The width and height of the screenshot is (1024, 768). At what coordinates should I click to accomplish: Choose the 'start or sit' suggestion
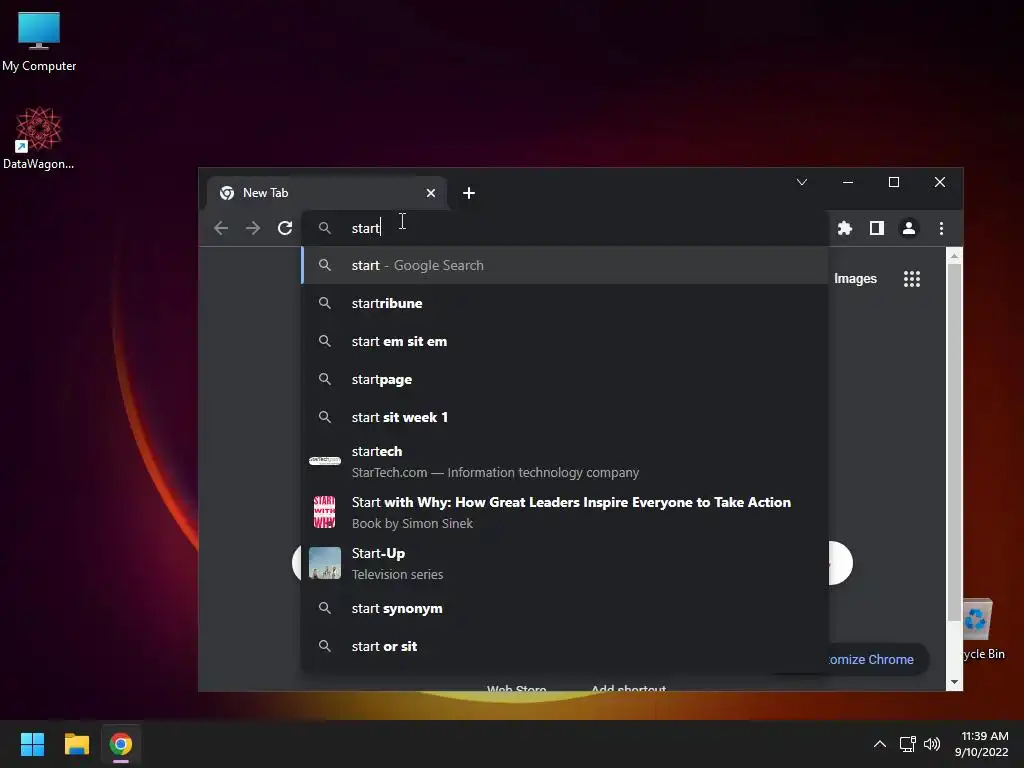click(565, 646)
